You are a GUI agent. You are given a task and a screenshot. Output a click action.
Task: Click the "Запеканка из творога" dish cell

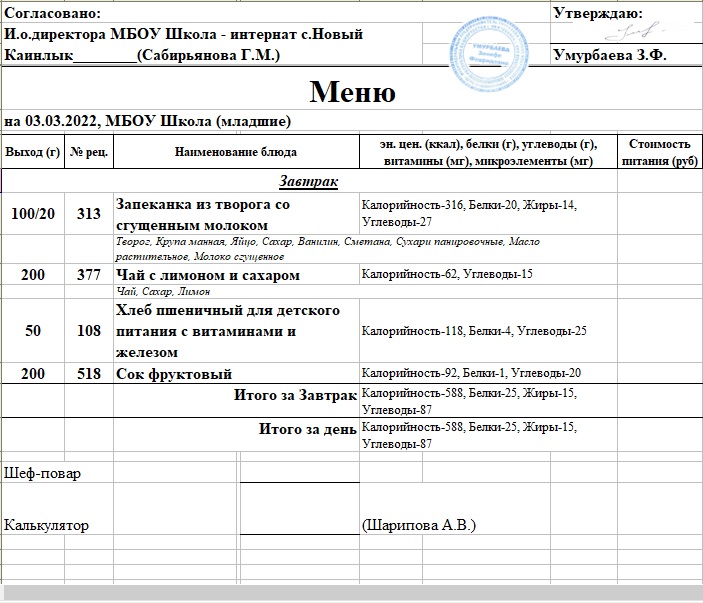tap(202, 213)
